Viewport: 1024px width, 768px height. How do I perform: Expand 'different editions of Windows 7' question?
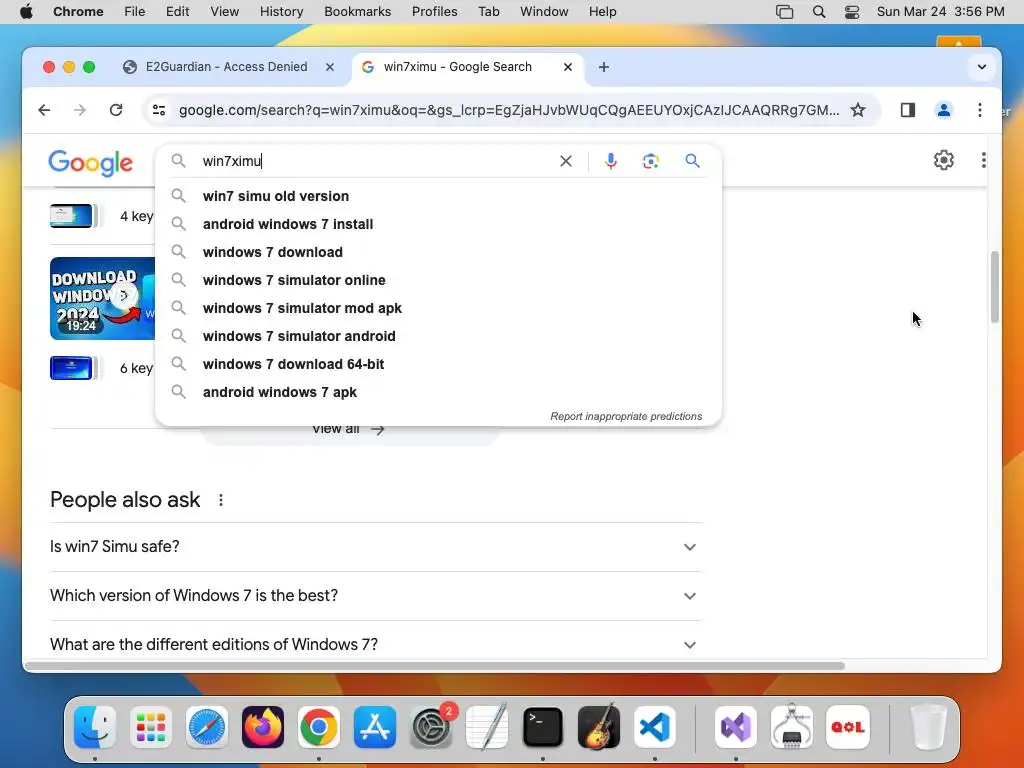(376, 645)
